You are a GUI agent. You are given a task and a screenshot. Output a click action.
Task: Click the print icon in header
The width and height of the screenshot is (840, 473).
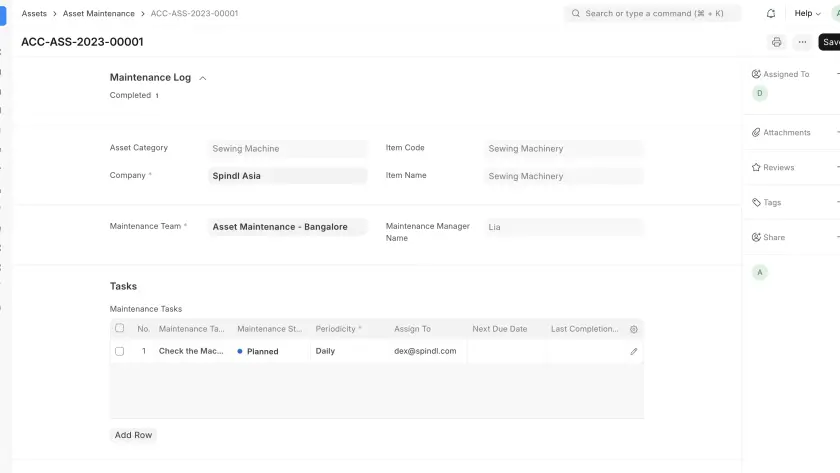(x=776, y=42)
